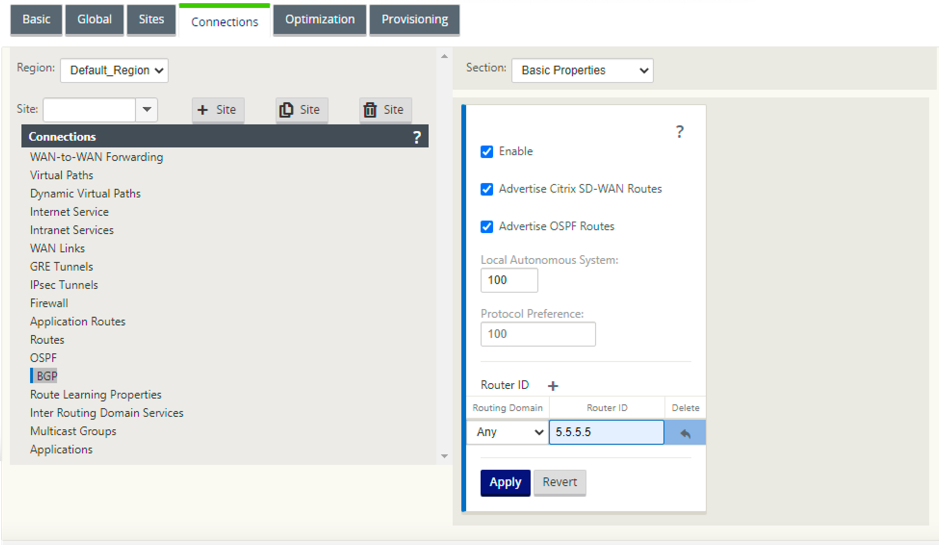Switch to the Global tab
Screen dimensions: 939x545
pos(95,20)
